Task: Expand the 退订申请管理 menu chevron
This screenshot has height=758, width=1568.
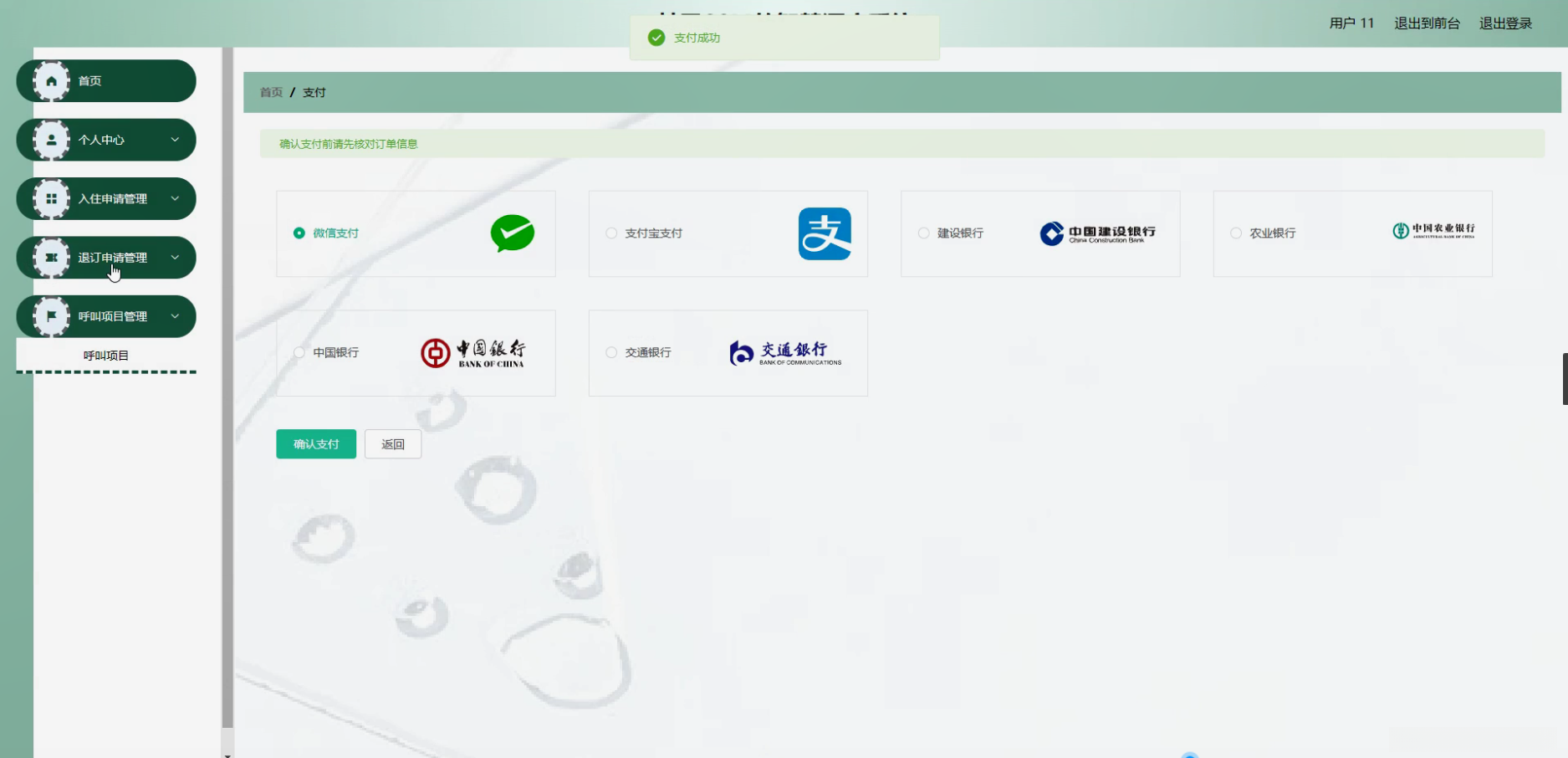Action: [175, 258]
